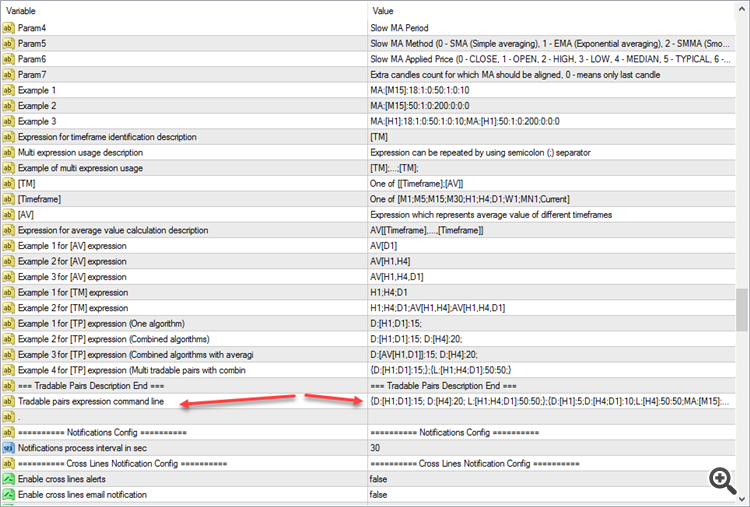This screenshot has width=750, height=507.
Task: Click the integer icon beside Notifications process interval
Action: point(8,448)
